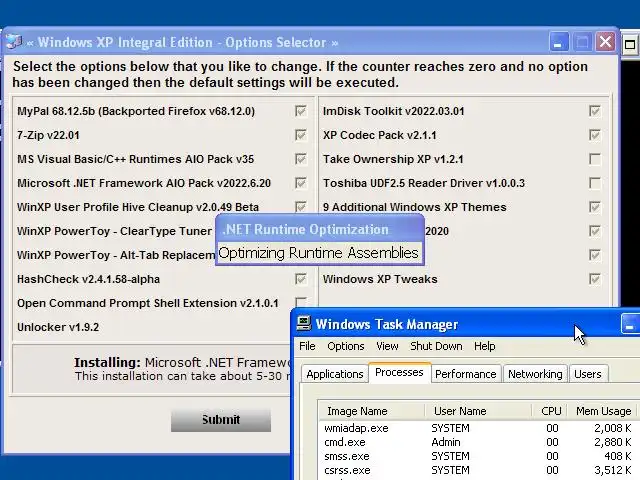Toggle HashCheck v2.4.1.58-alpha checkbox
The width and height of the screenshot is (640, 480).
point(301,279)
